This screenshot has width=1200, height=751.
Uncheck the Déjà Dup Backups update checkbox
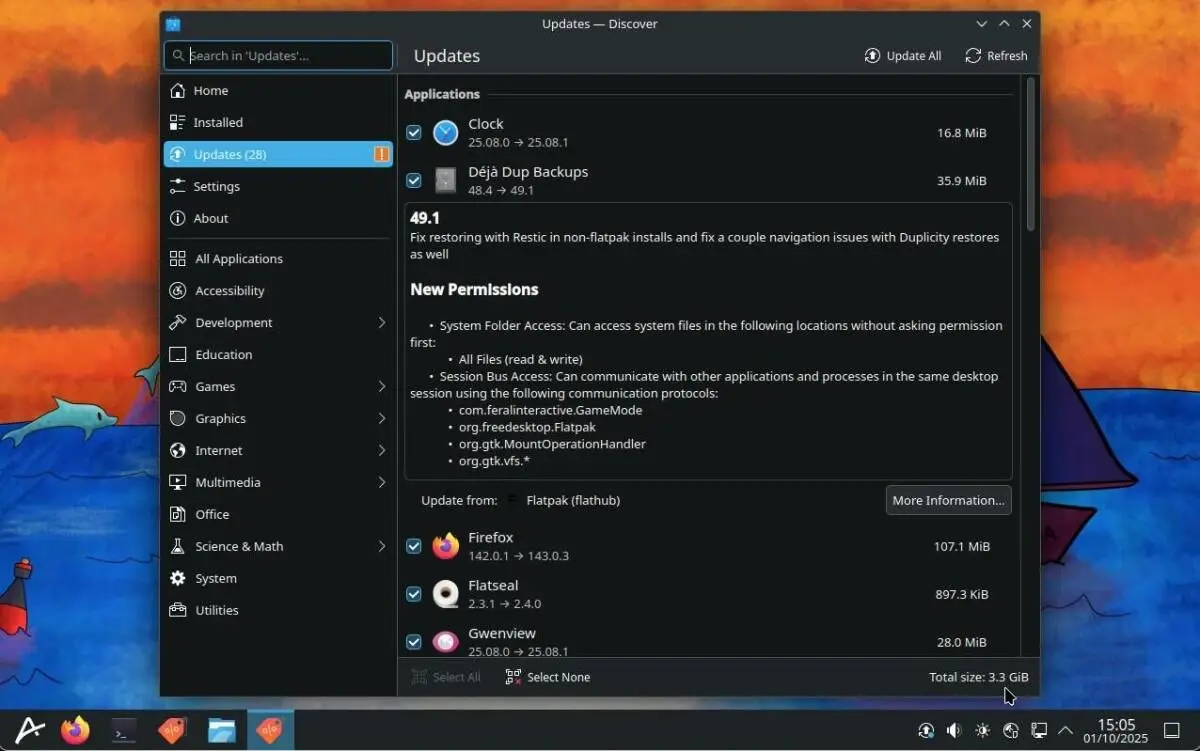click(414, 180)
